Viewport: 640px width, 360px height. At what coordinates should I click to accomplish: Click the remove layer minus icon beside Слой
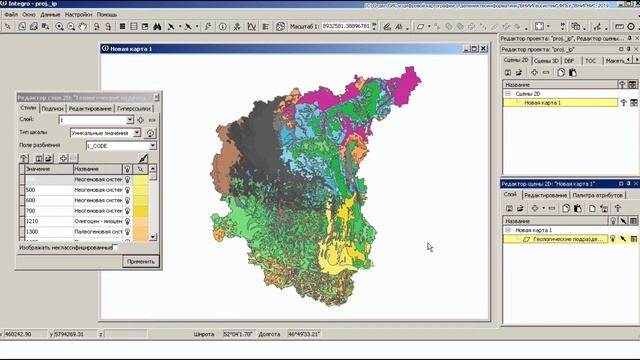(x=152, y=120)
